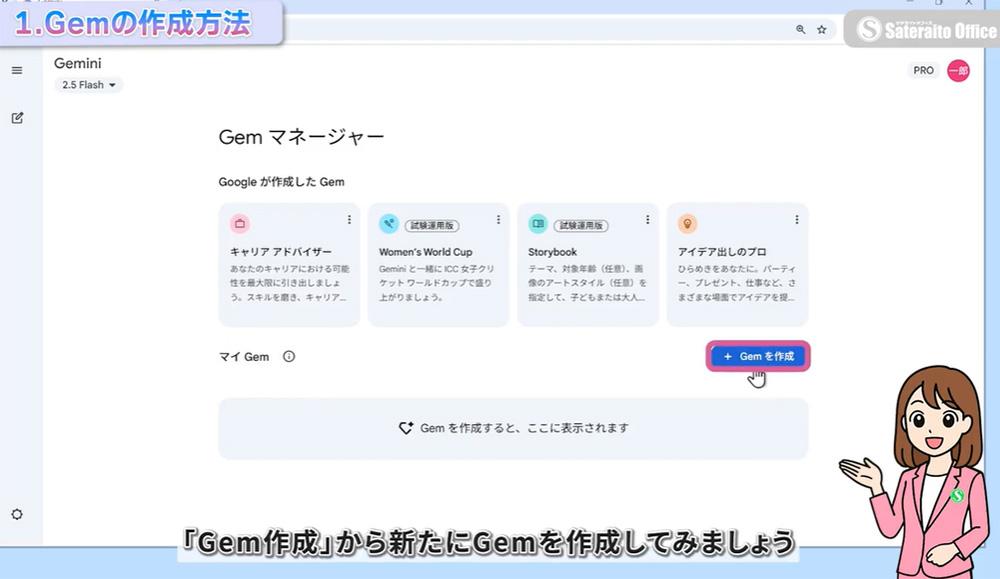Click the Google が作成した Gem label
This screenshot has height=579, width=1000.
[281, 182]
